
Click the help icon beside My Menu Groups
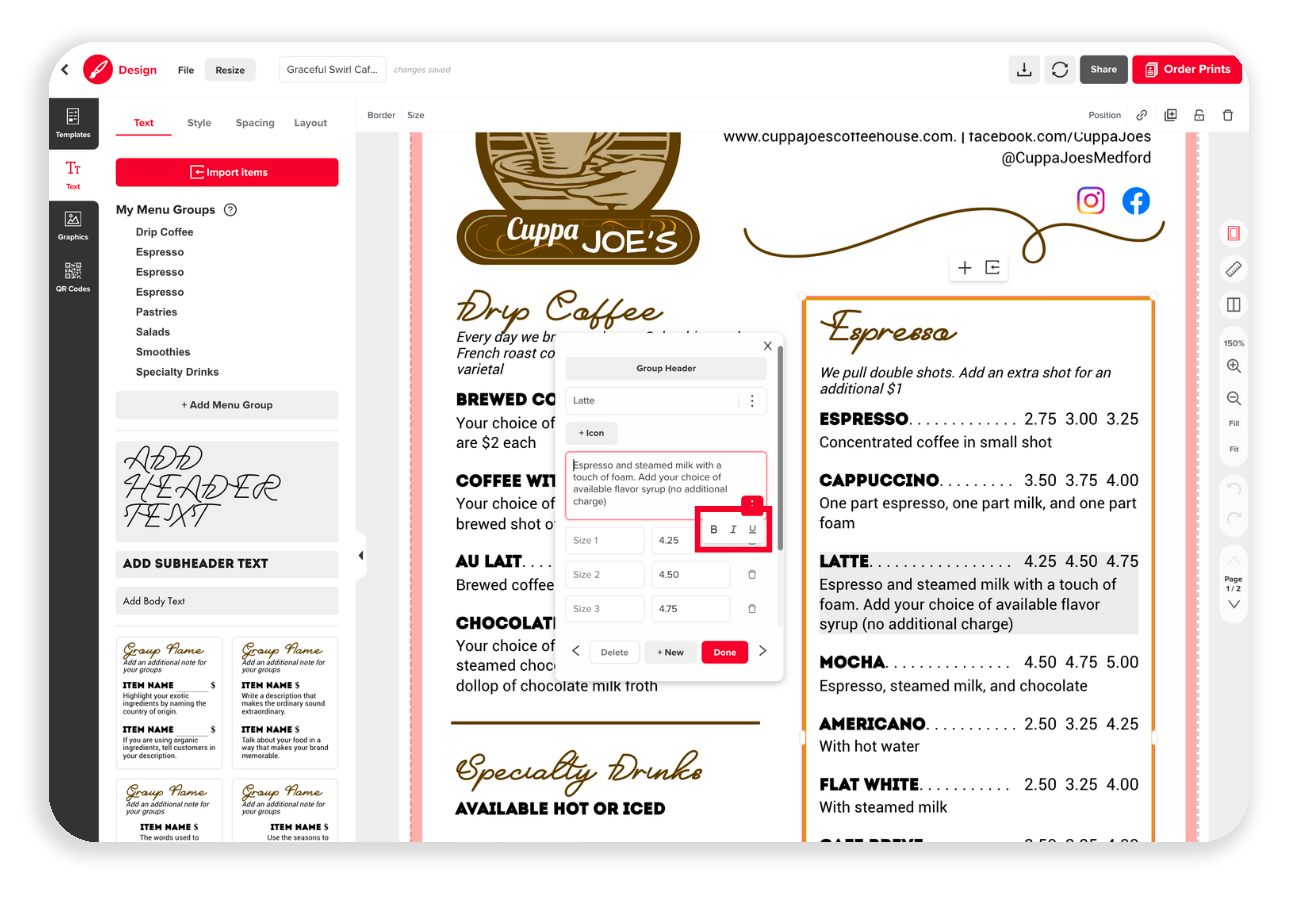click(x=231, y=210)
